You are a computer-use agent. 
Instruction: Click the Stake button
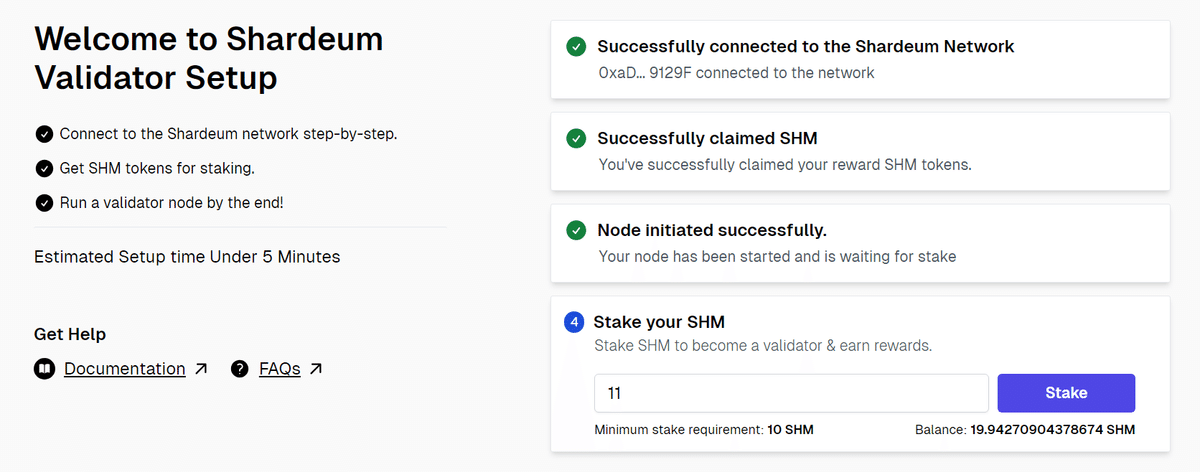[1066, 393]
